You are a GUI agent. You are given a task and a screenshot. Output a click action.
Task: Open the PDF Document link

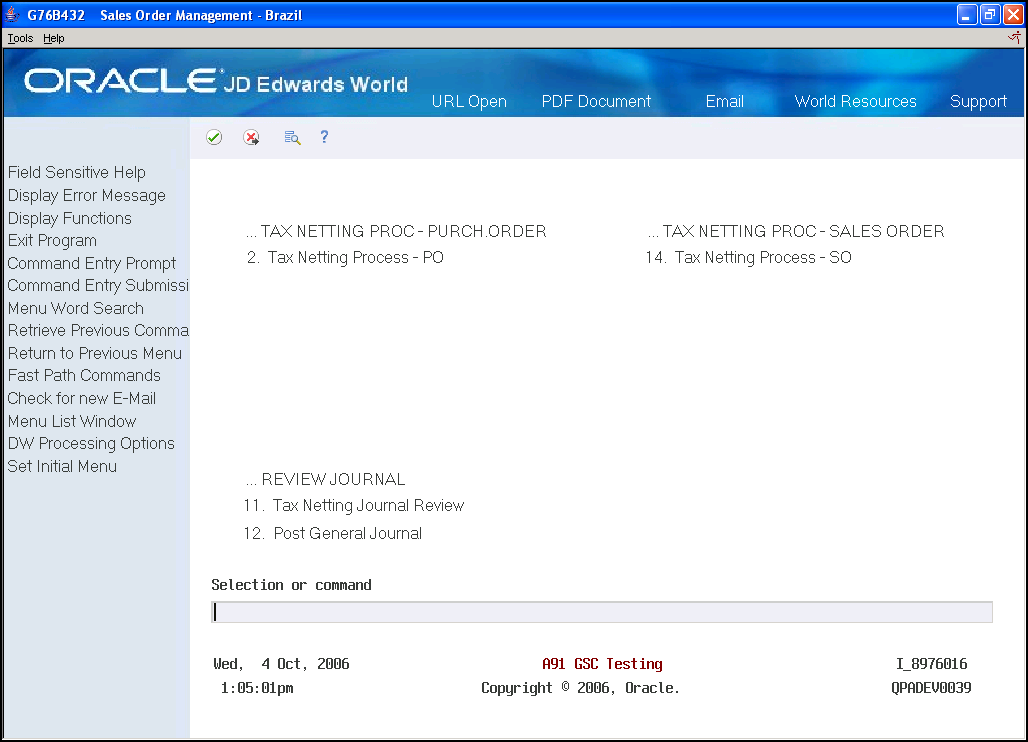click(x=596, y=101)
